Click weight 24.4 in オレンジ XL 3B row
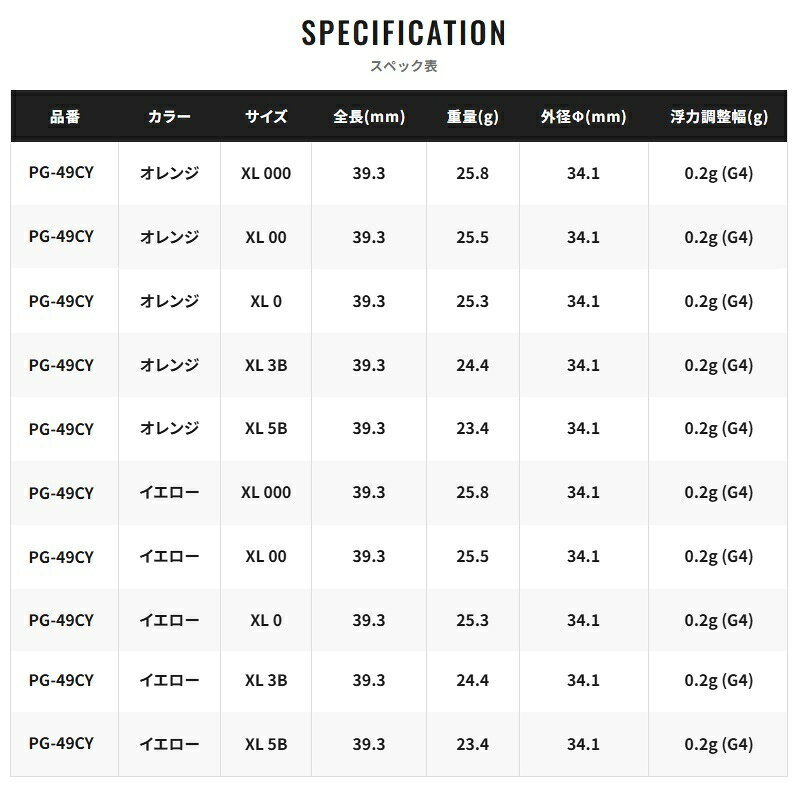Viewport: 800px width, 800px height. point(472,365)
